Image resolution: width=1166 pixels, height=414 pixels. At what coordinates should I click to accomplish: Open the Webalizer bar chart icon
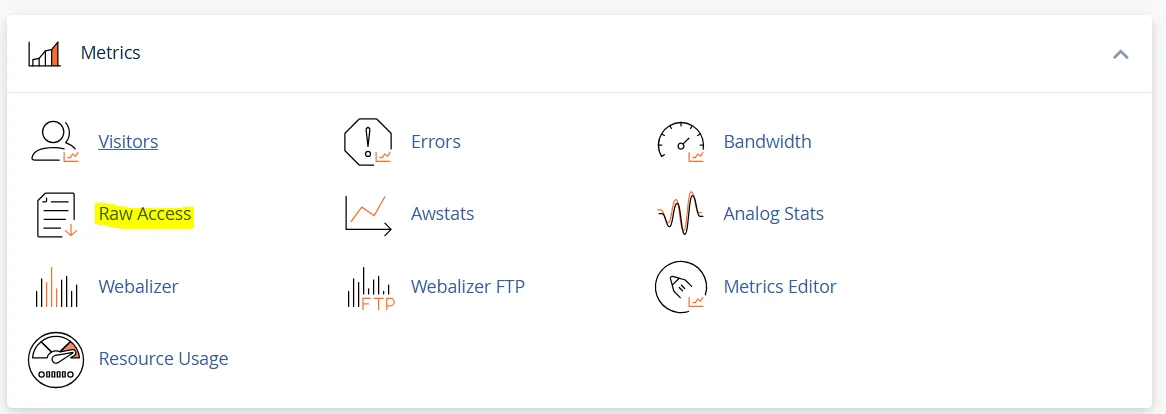[55, 287]
